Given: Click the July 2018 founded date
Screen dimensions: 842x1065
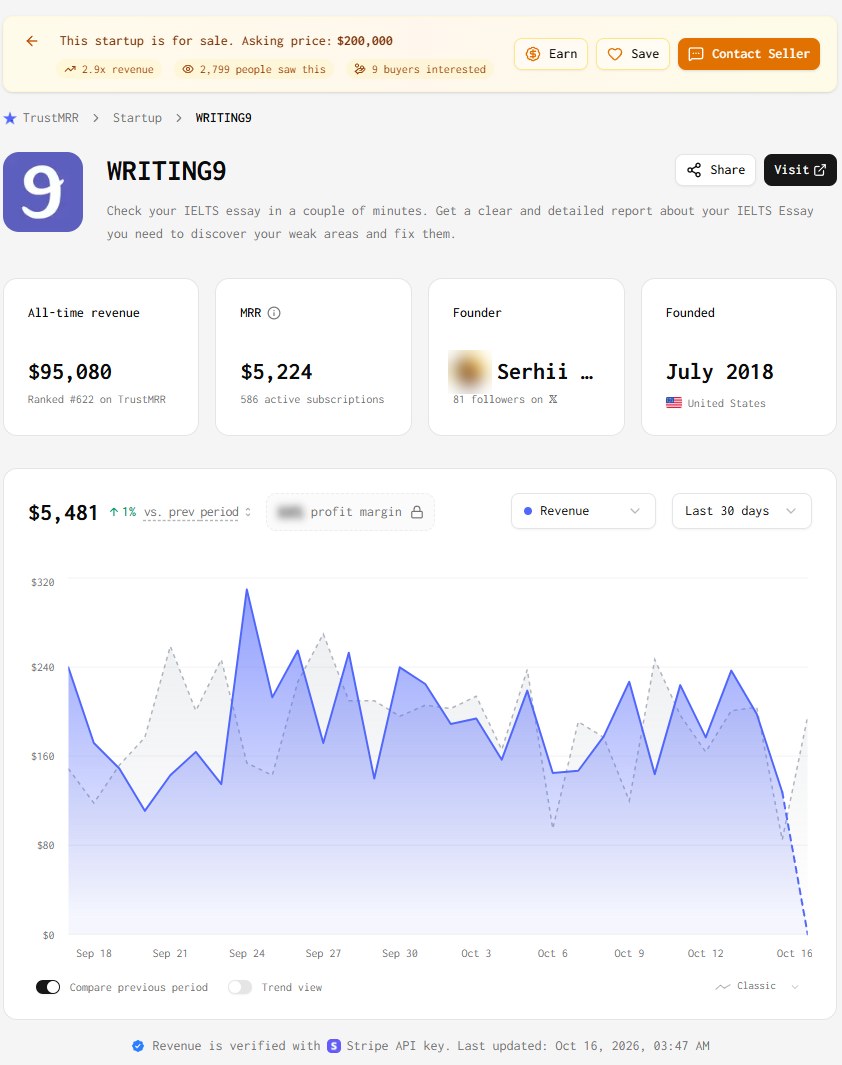Looking at the screenshot, I should (720, 372).
